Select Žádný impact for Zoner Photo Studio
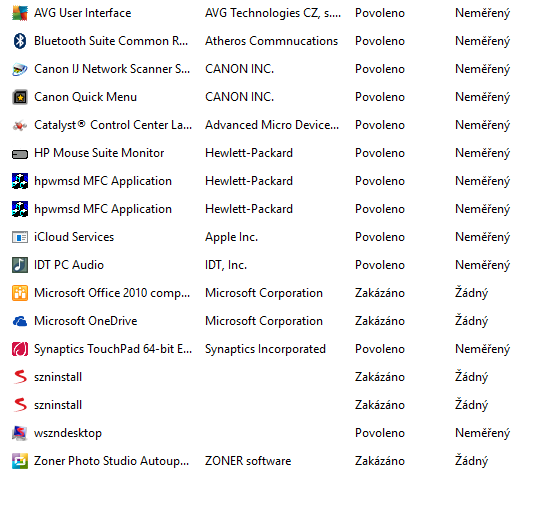This screenshot has height=514, width=536. [x=471, y=461]
